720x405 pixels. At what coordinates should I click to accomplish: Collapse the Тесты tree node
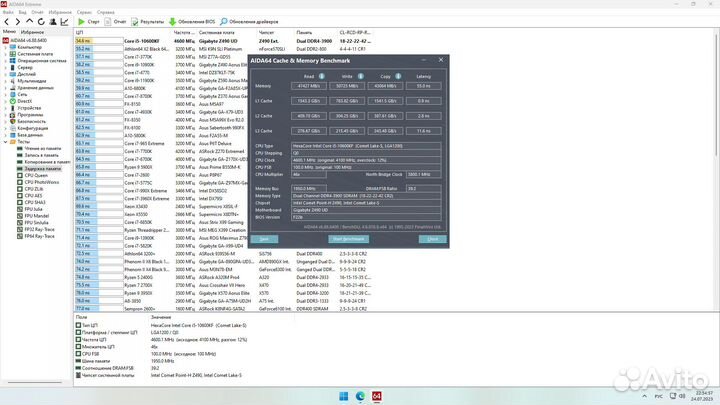tap(6, 142)
